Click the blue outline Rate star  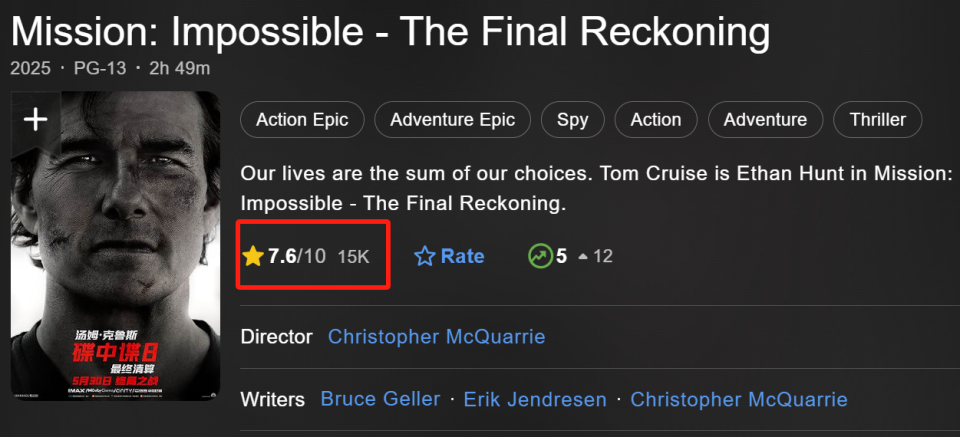pos(425,257)
